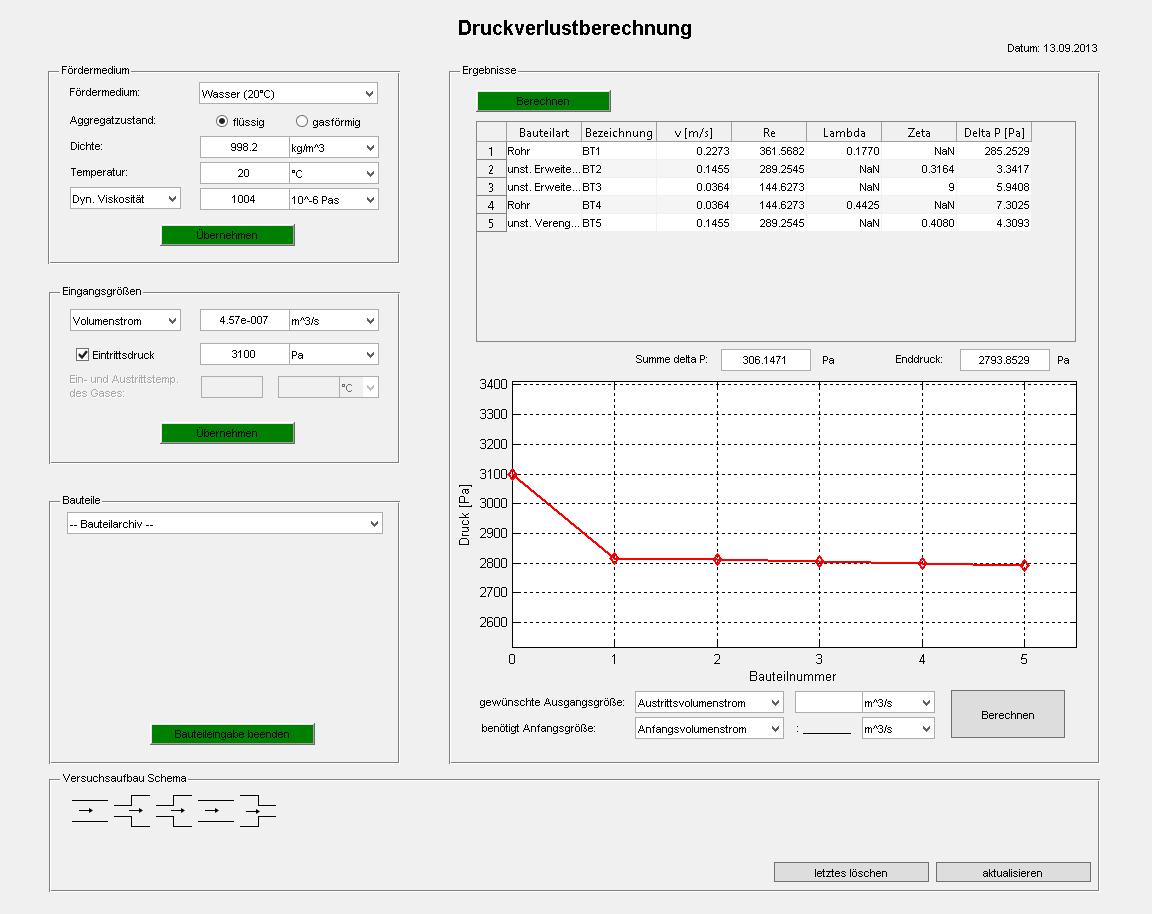Open the Dyn. Viskosität selector
This screenshot has height=914, width=1152.
(125, 199)
